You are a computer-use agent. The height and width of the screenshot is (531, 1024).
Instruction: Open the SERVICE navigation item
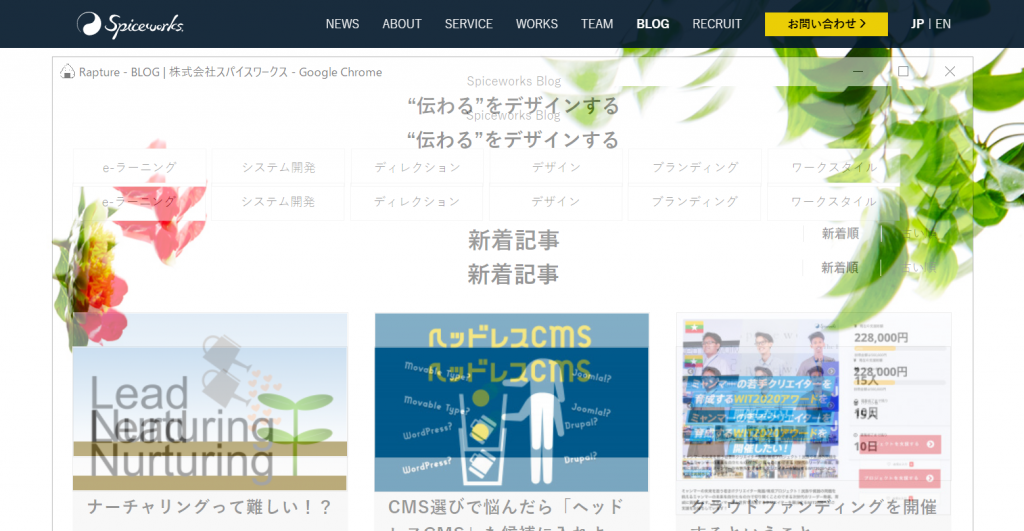tap(468, 24)
